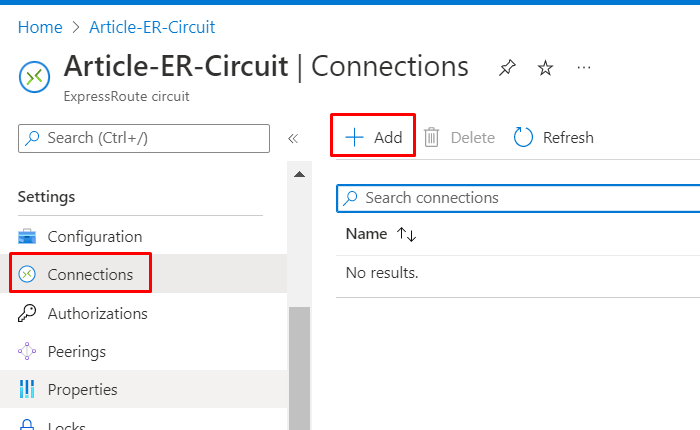Click the Properties bars icon
The height and width of the screenshot is (430, 700).
pos(28,390)
